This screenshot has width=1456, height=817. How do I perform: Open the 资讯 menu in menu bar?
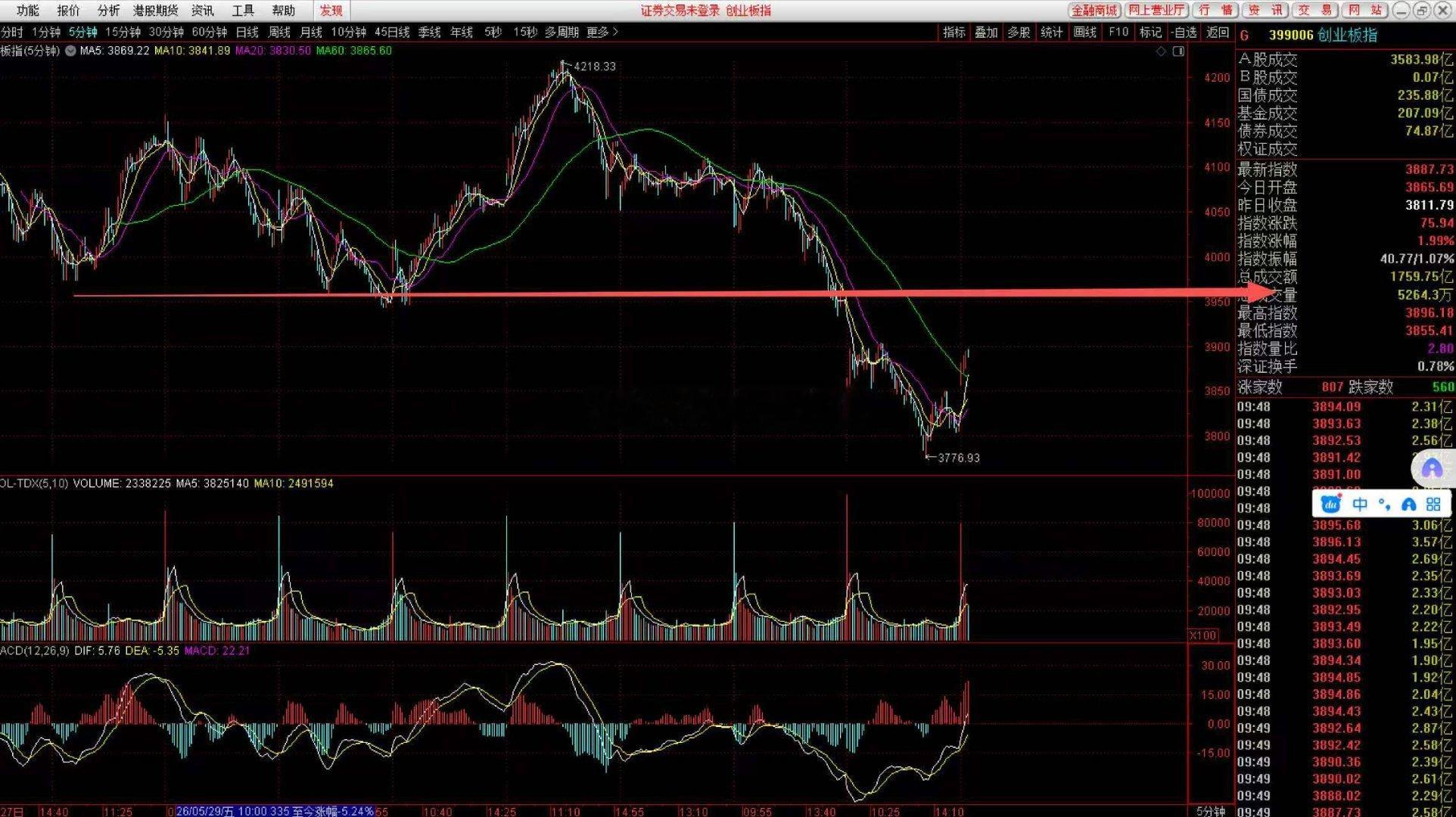(x=203, y=11)
